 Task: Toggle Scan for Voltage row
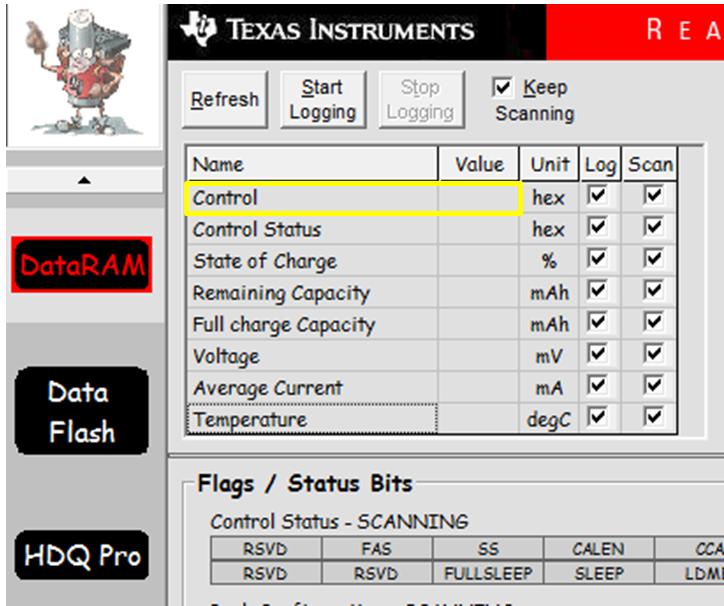[653, 353]
